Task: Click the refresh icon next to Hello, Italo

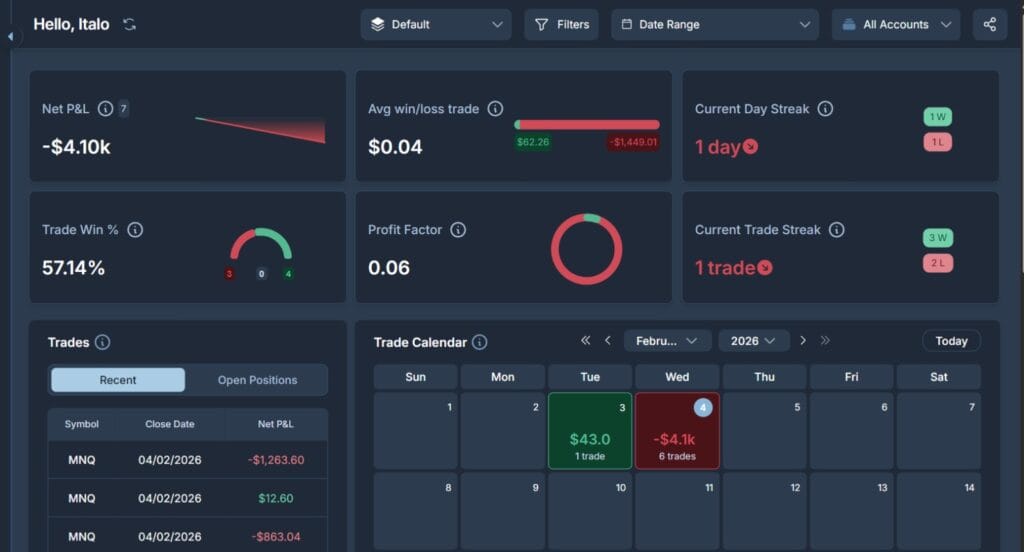Action: click(129, 24)
